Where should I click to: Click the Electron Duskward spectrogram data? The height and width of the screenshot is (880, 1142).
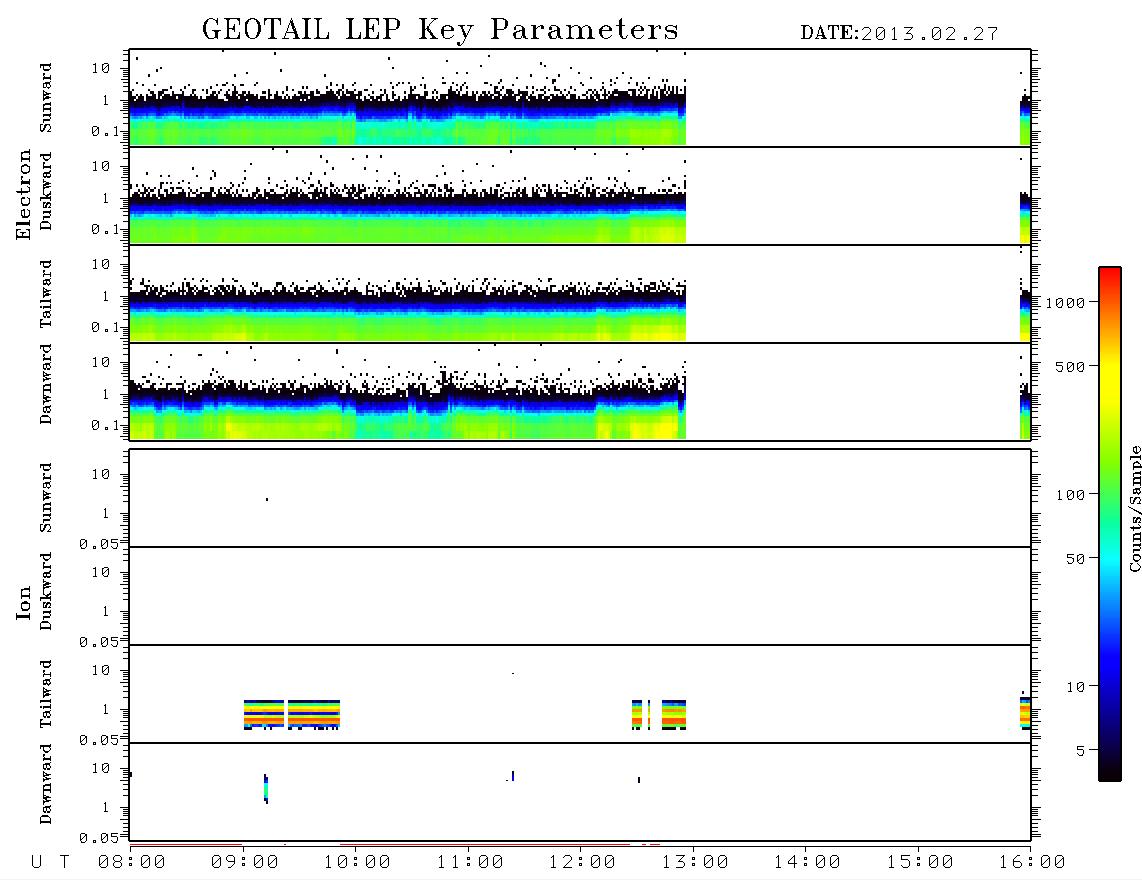coord(408,215)
